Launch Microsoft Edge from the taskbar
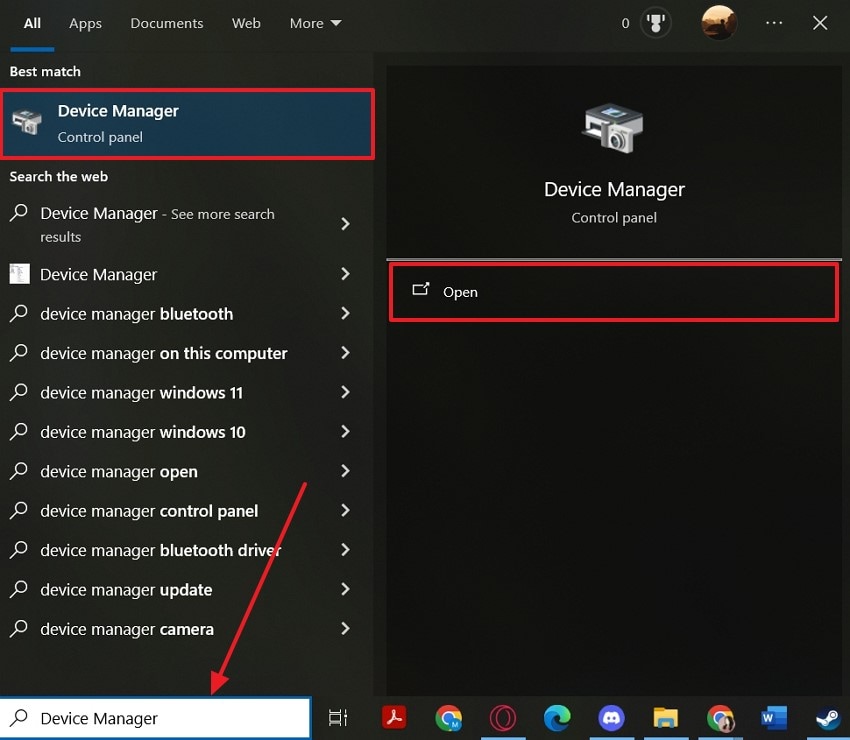Image resolution: width=850 pixels, height=740 pixels. (557, 718)
